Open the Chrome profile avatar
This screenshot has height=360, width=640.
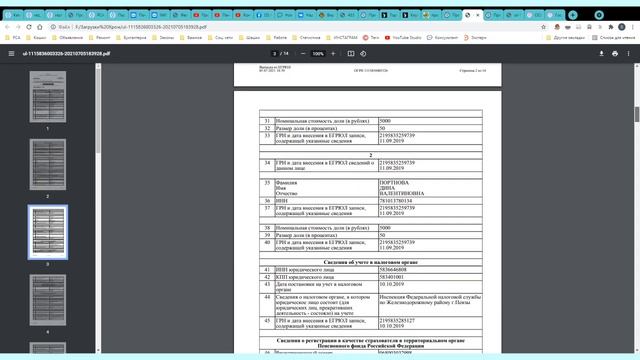pyautogui.click(x=622, y=27)
